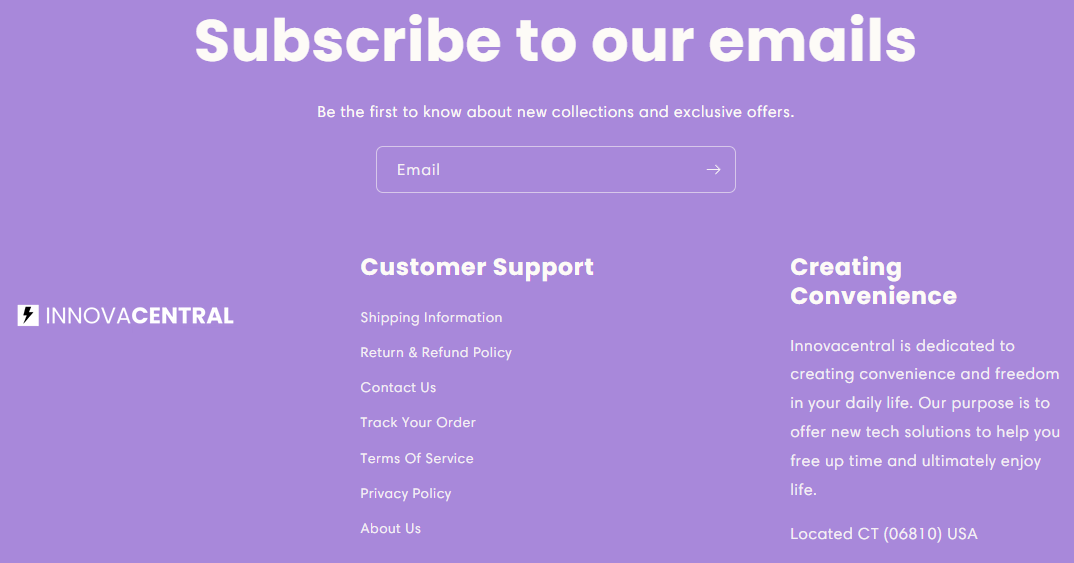1074x563 pixels.
Task: Click the arrow icon to submit email
Action: [x=713, y=169]
